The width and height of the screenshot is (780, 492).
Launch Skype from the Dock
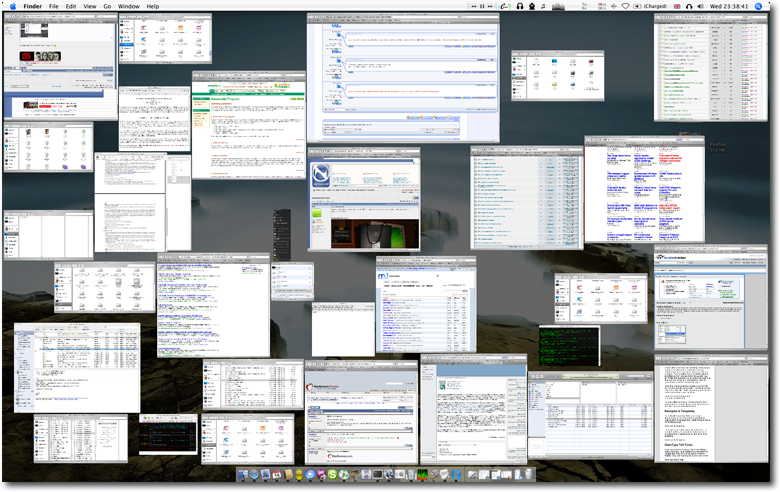332,474
